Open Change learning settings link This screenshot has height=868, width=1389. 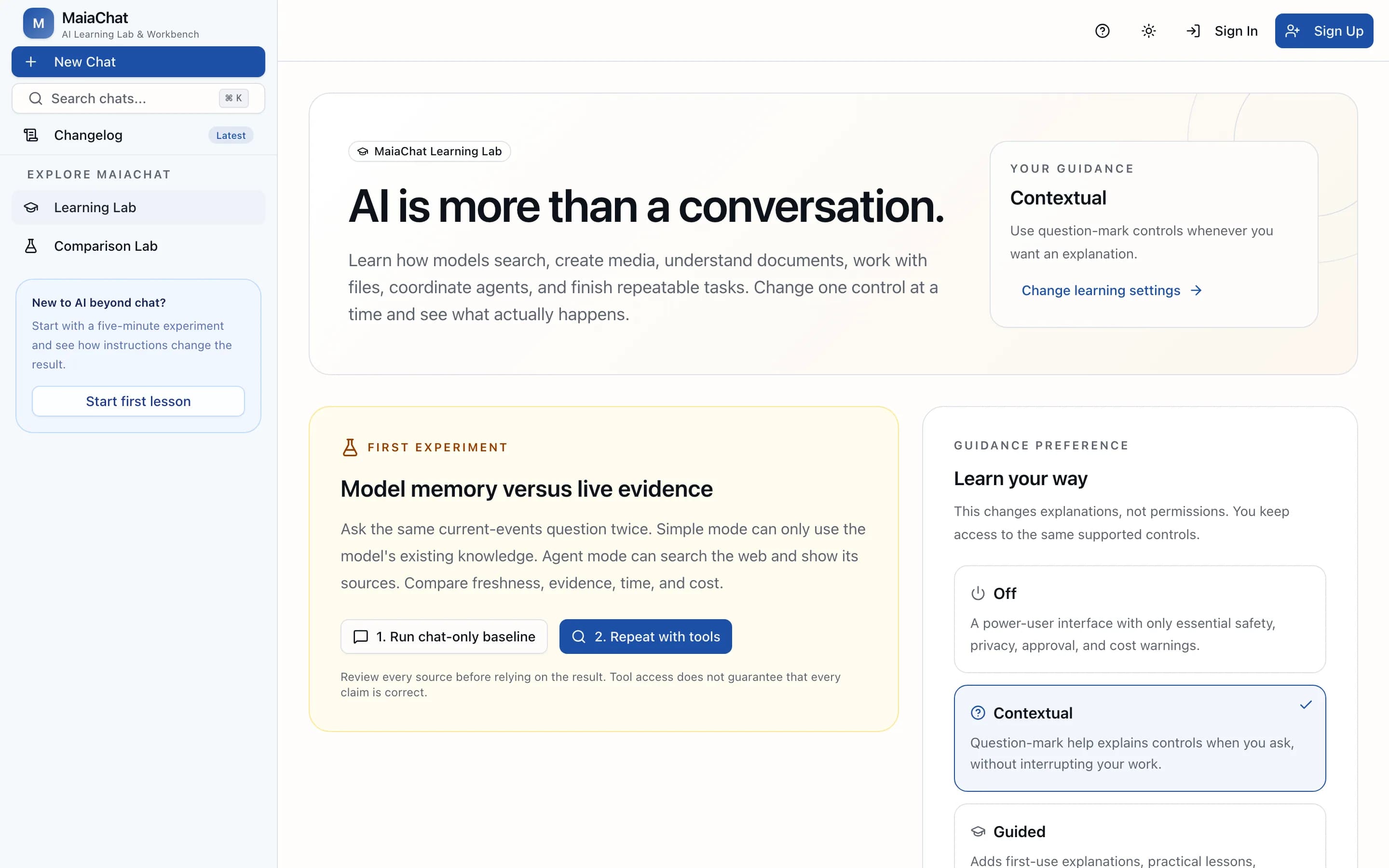coord(1111,290)
